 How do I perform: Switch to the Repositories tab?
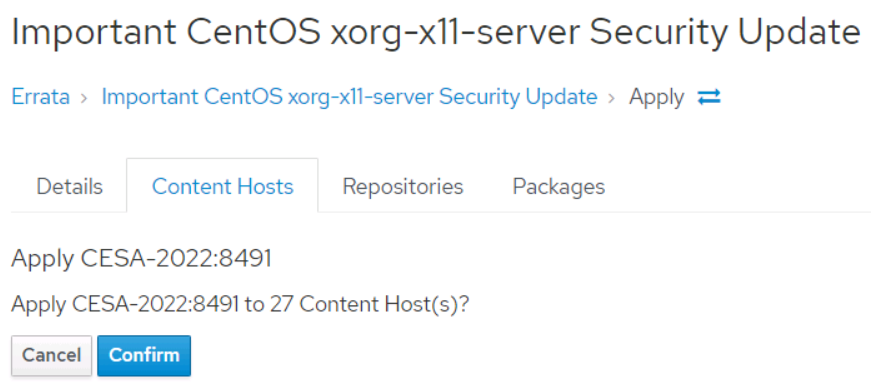(x=403, y=187)
